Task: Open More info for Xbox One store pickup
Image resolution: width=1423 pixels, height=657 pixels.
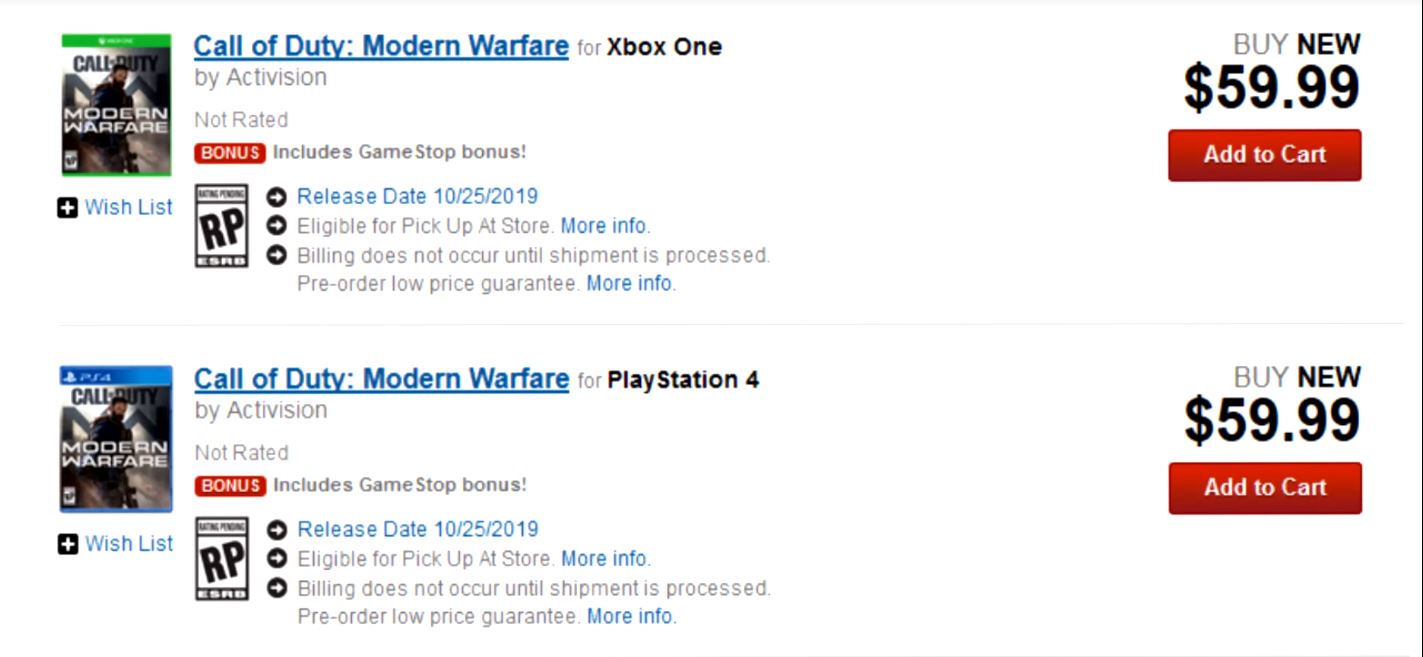Action: [605, 226]
